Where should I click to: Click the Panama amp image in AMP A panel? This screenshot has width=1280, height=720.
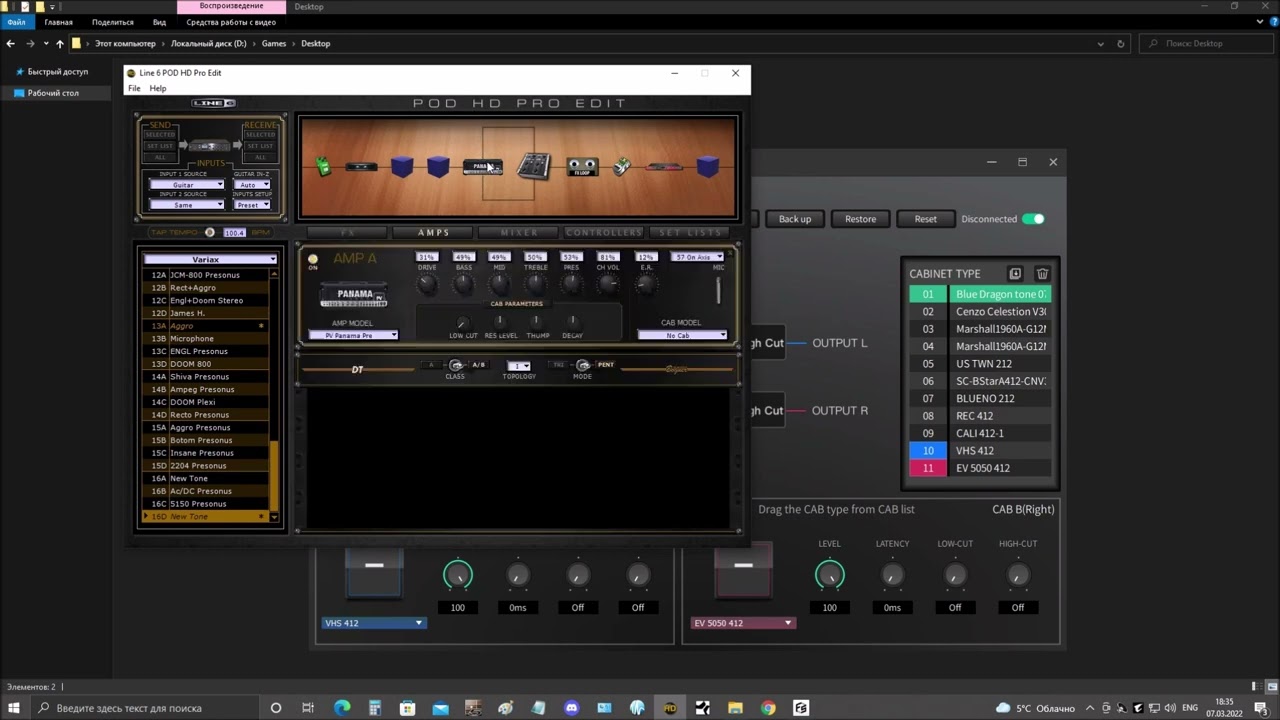[x=354, y=296]
